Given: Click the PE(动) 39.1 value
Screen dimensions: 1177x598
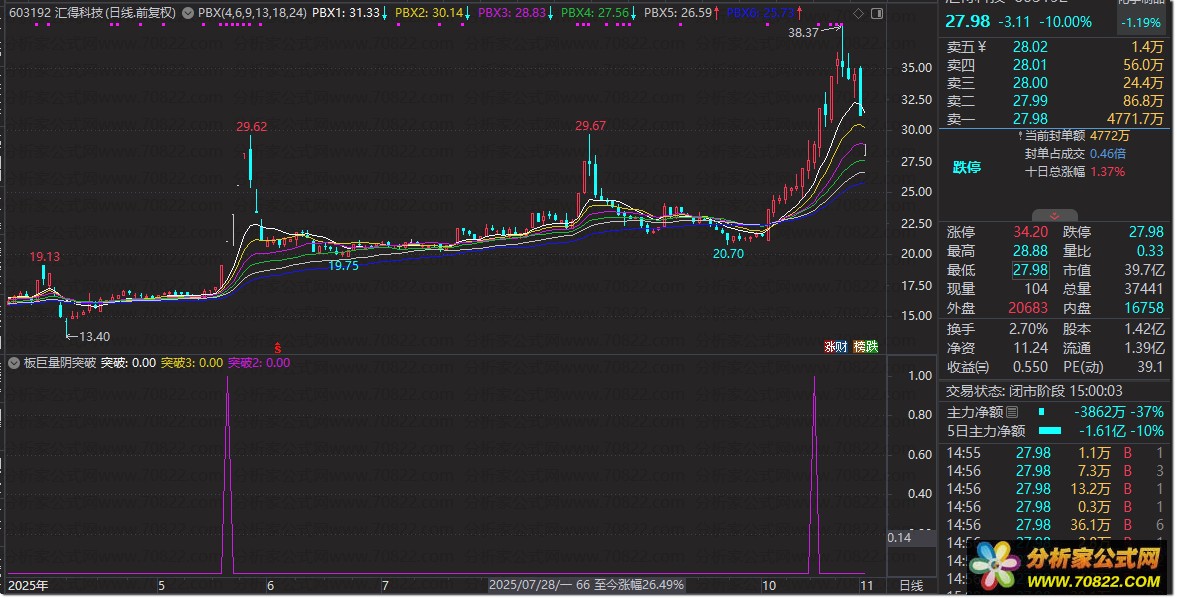Looking at the screenshot, I should 1150,367.
